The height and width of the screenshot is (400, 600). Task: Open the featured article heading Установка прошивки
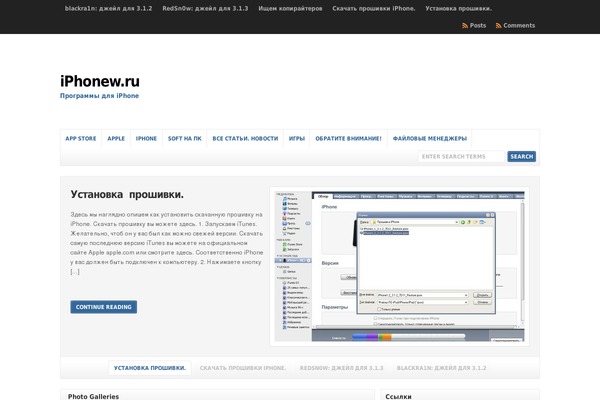click(127, 194)
